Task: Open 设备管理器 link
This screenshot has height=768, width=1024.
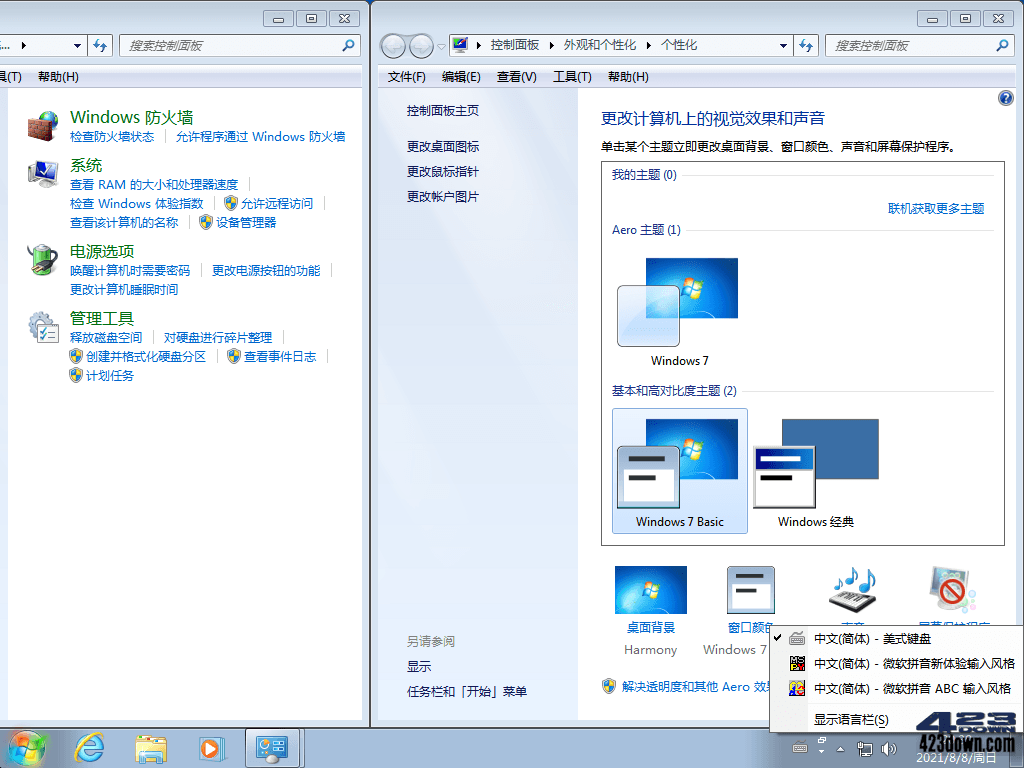Action: coord(246,222)
